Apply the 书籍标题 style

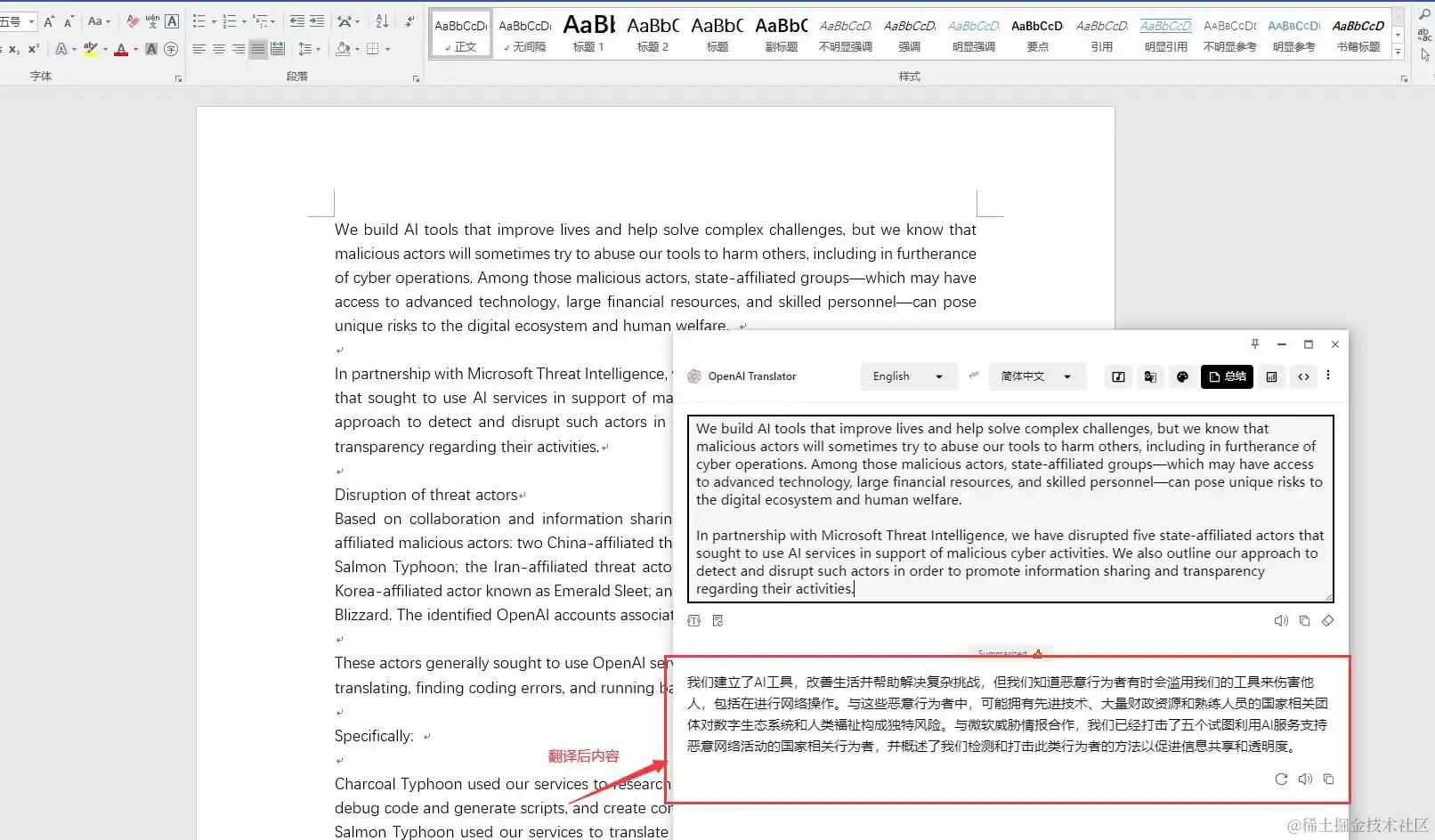(x=1358, y=34)
